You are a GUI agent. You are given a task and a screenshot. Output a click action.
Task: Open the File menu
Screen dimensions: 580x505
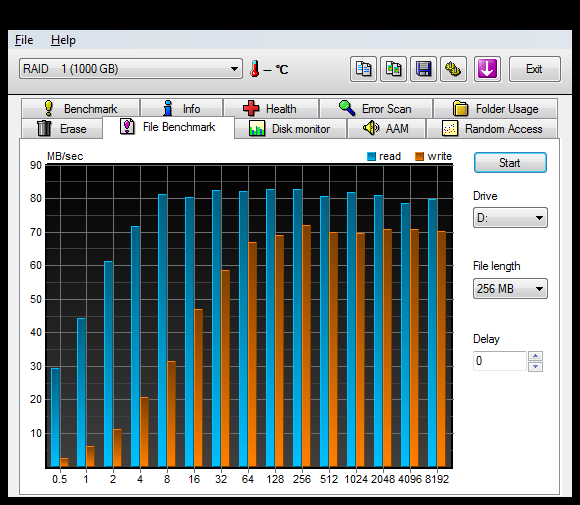(24, 40)
